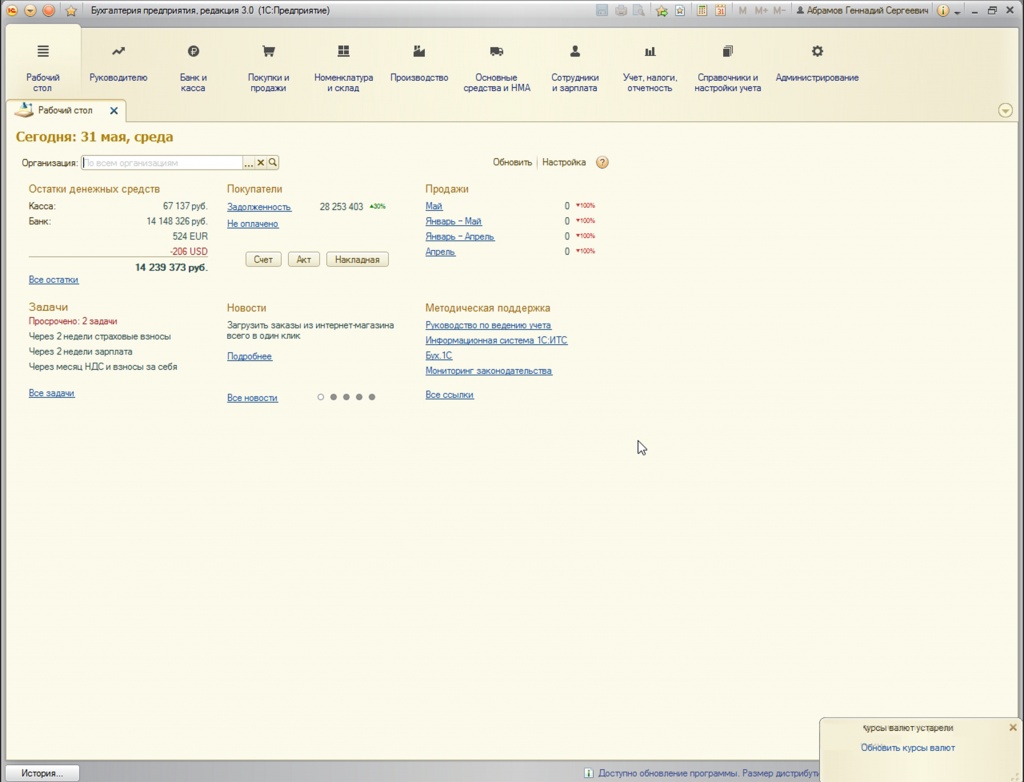Open Учет, налоги, отчетность section

[x=650, y=68]
